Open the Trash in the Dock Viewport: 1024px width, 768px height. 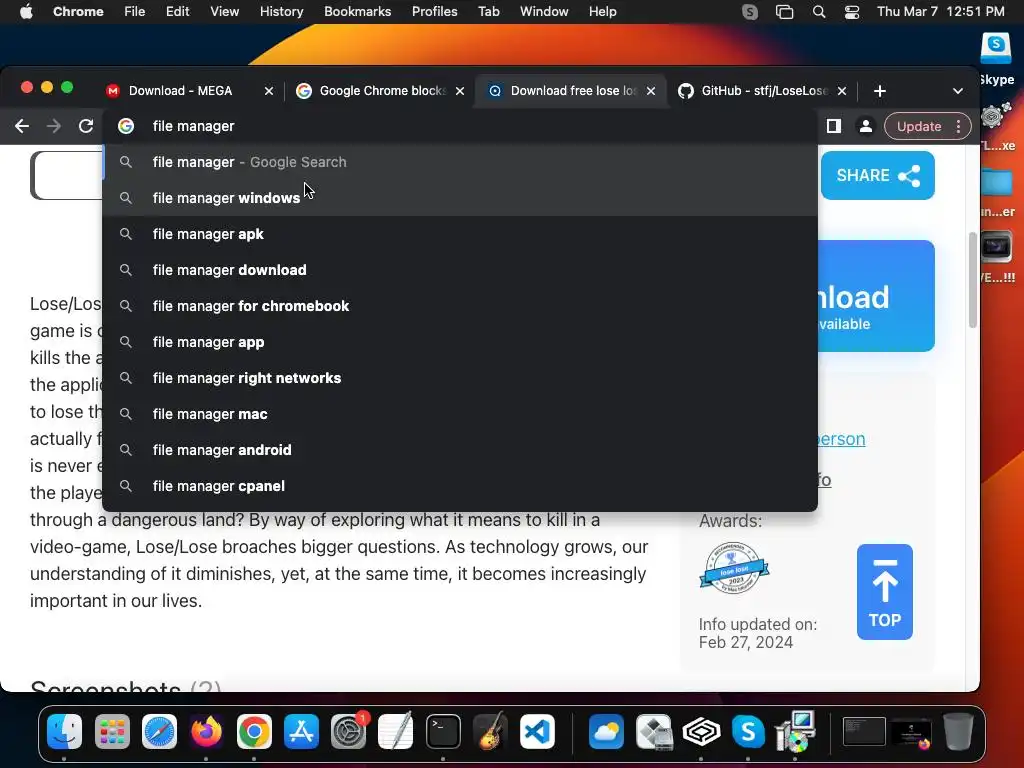[x=958, y=731]
